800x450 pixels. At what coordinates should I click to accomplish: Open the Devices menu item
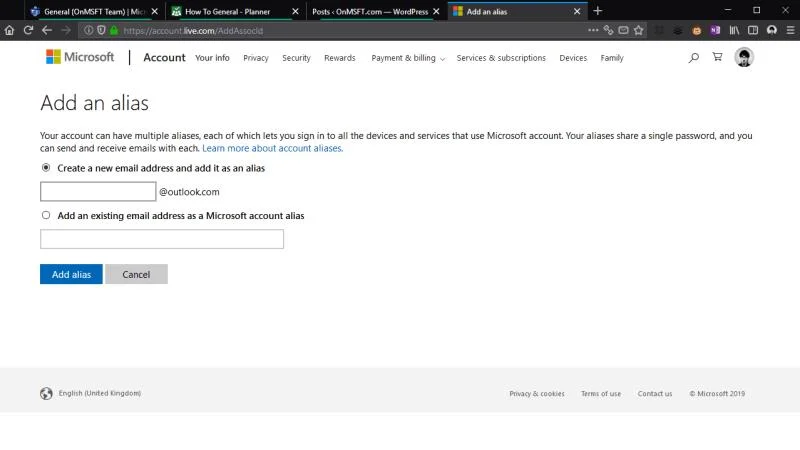click(573, 58)
